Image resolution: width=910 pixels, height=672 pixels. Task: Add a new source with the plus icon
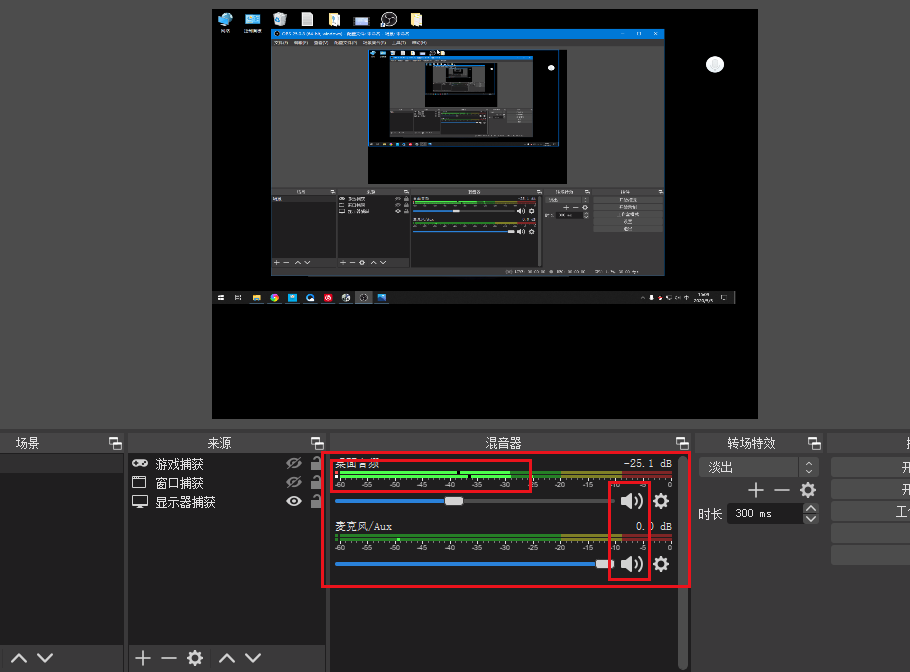143,658
